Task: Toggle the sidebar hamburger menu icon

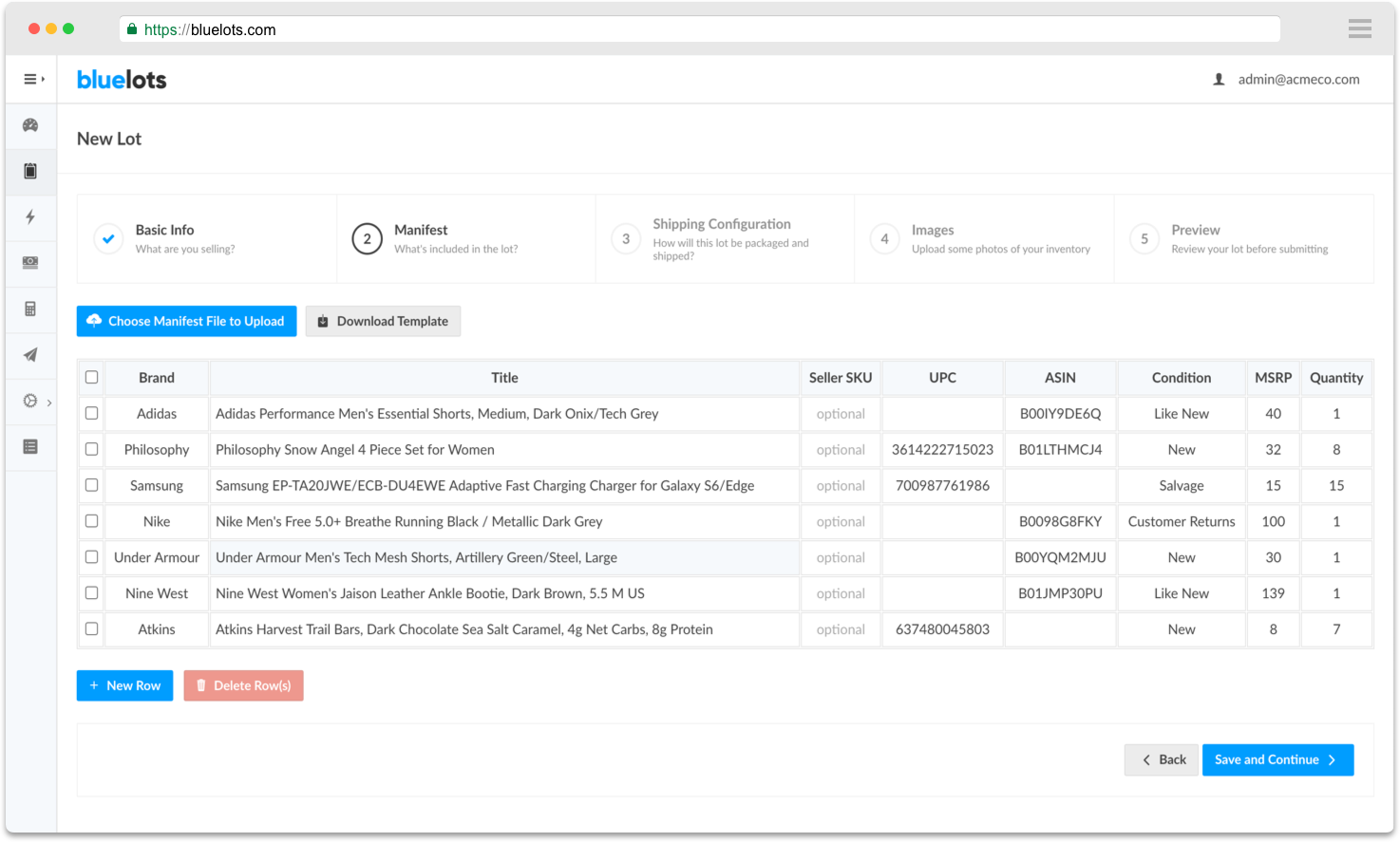Action: pyautogui.click(x=33, y=79)
